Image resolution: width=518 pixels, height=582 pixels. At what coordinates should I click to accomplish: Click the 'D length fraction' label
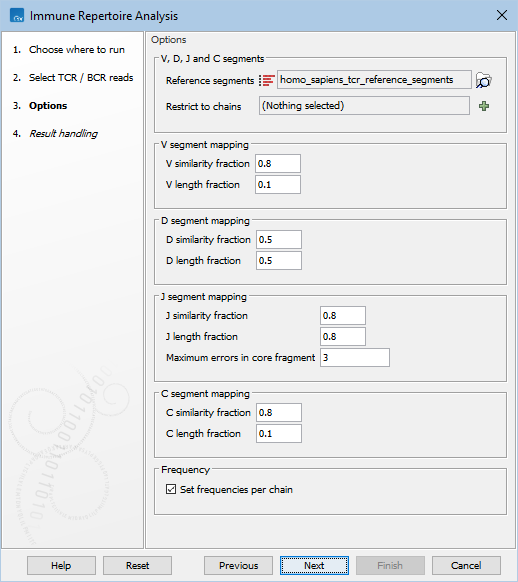[203, 261]
